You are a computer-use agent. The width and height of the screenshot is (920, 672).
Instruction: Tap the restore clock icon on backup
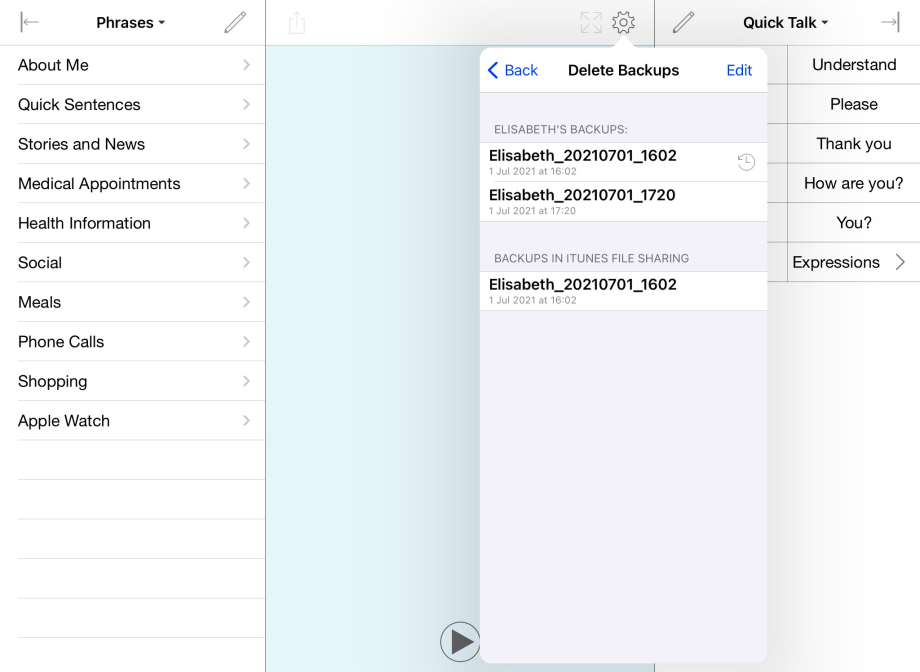746,162
